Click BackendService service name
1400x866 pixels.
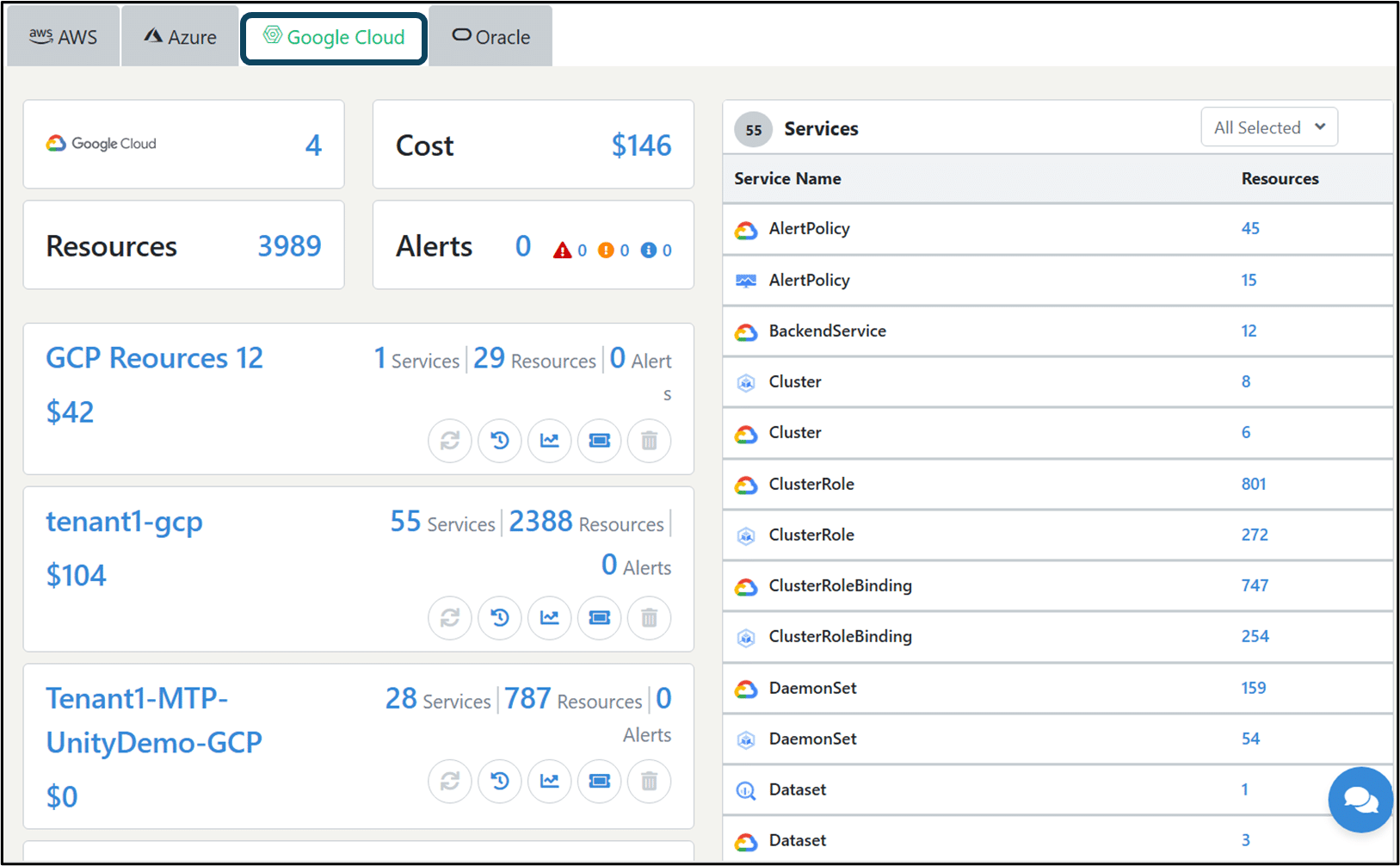pyautogui.click(x=827, y=331)
